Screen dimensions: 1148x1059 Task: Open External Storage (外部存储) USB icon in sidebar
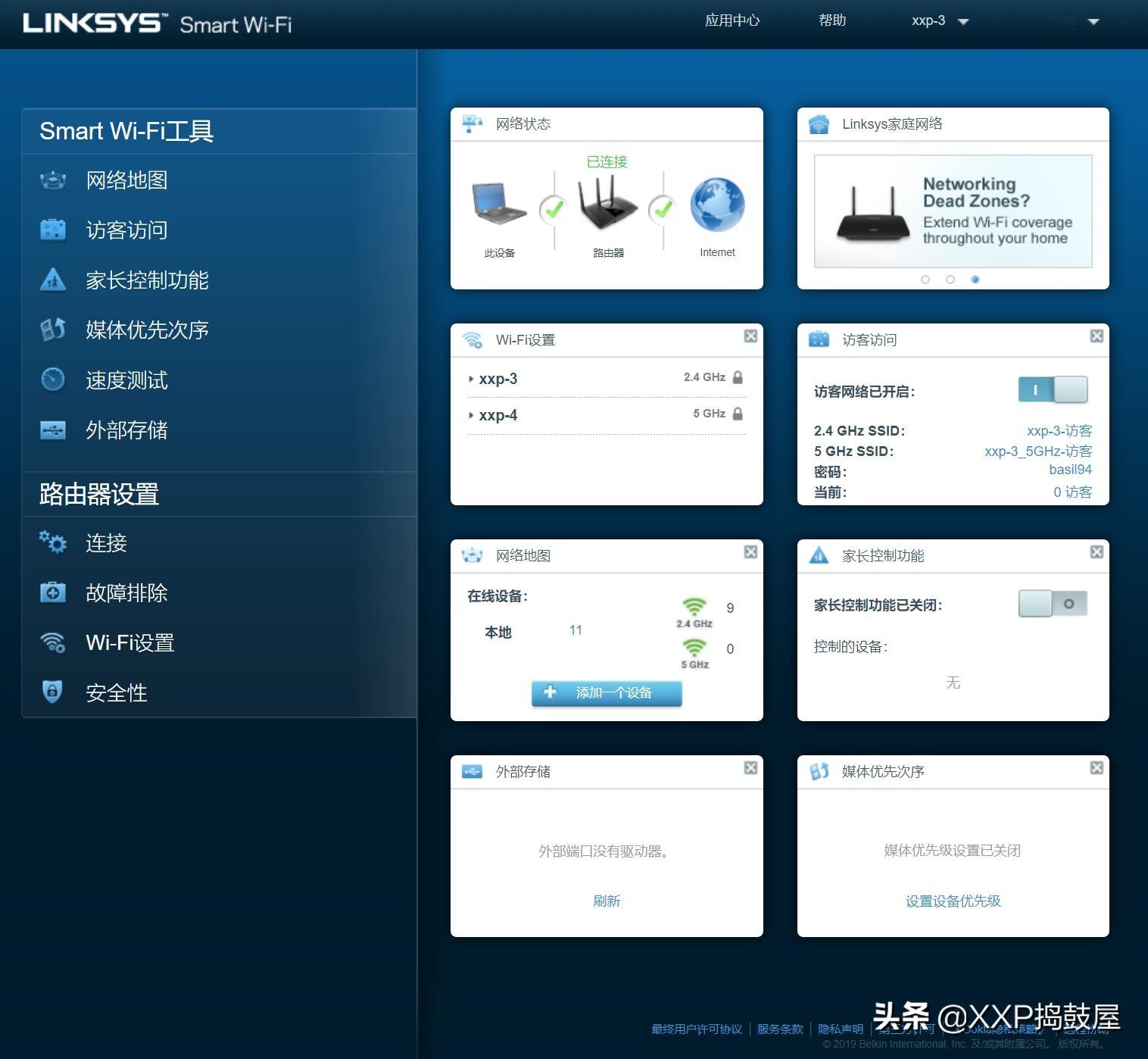[53, 430]
